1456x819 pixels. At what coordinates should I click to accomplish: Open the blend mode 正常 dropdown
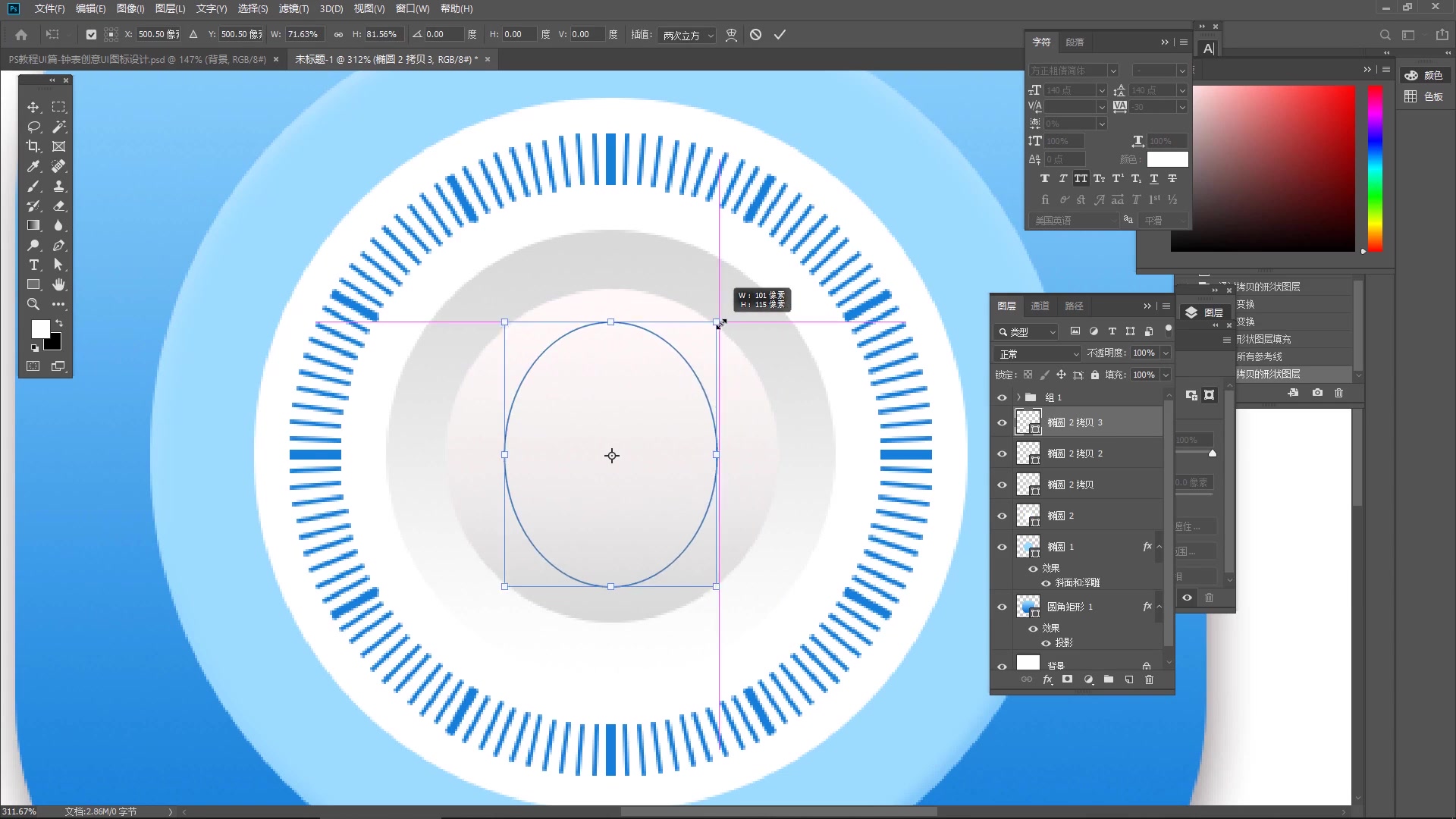[1037, 354]
